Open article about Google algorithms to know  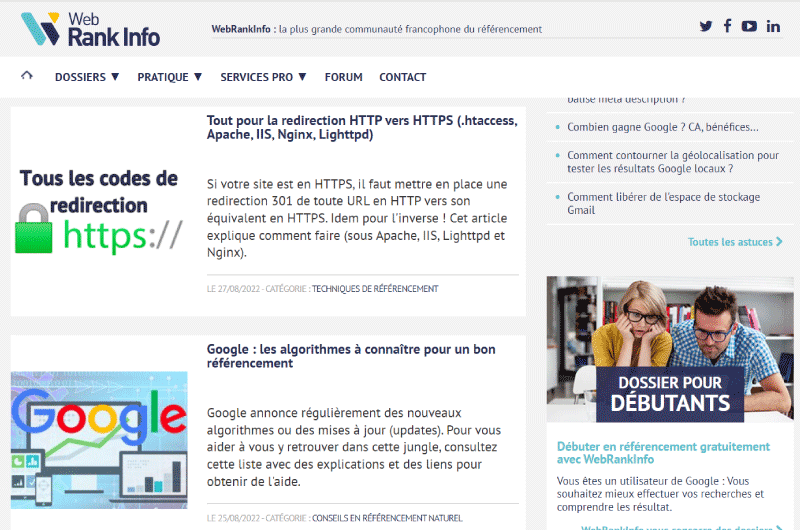351,356
